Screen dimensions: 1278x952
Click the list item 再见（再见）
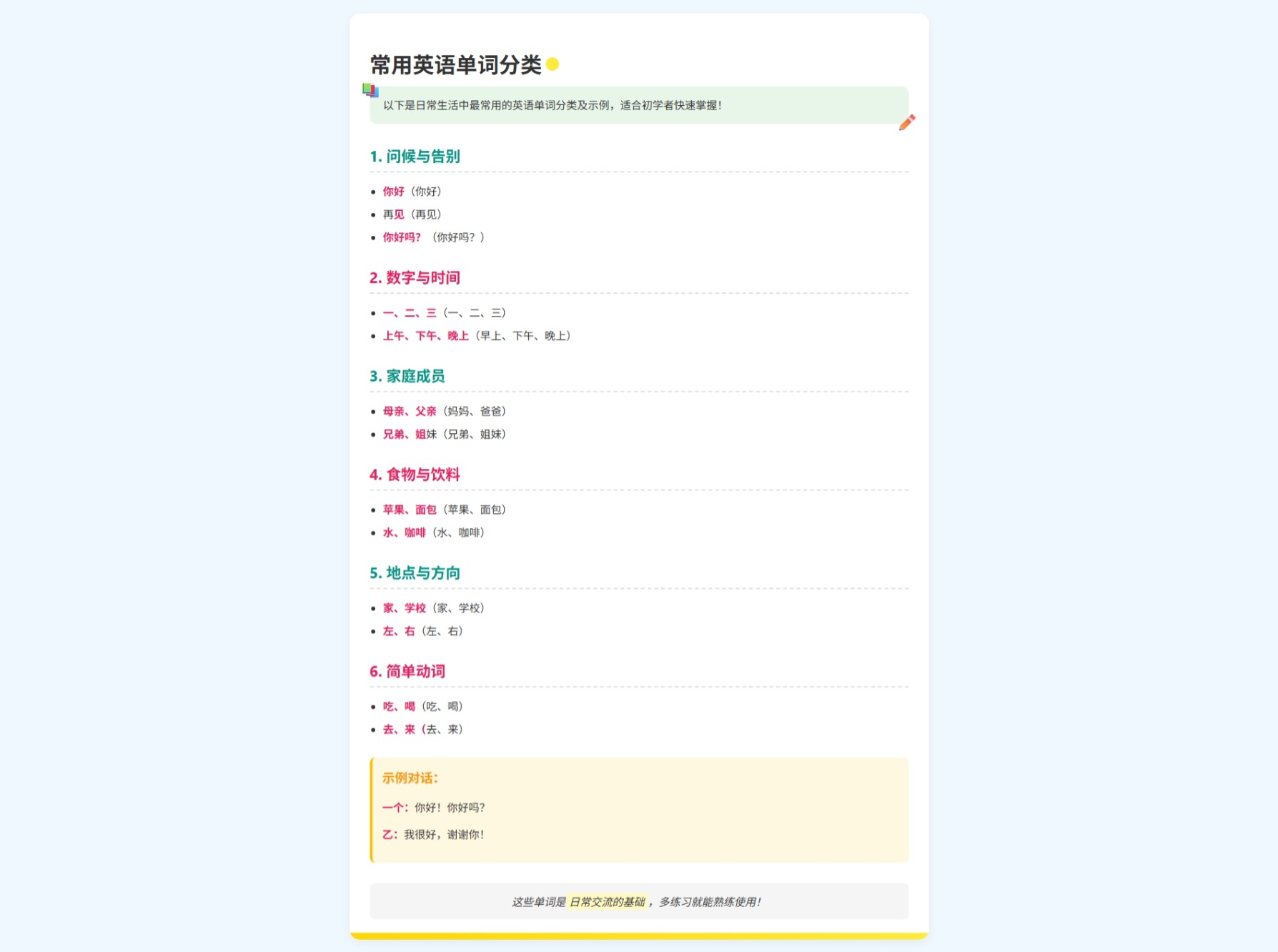click(412, 214)
